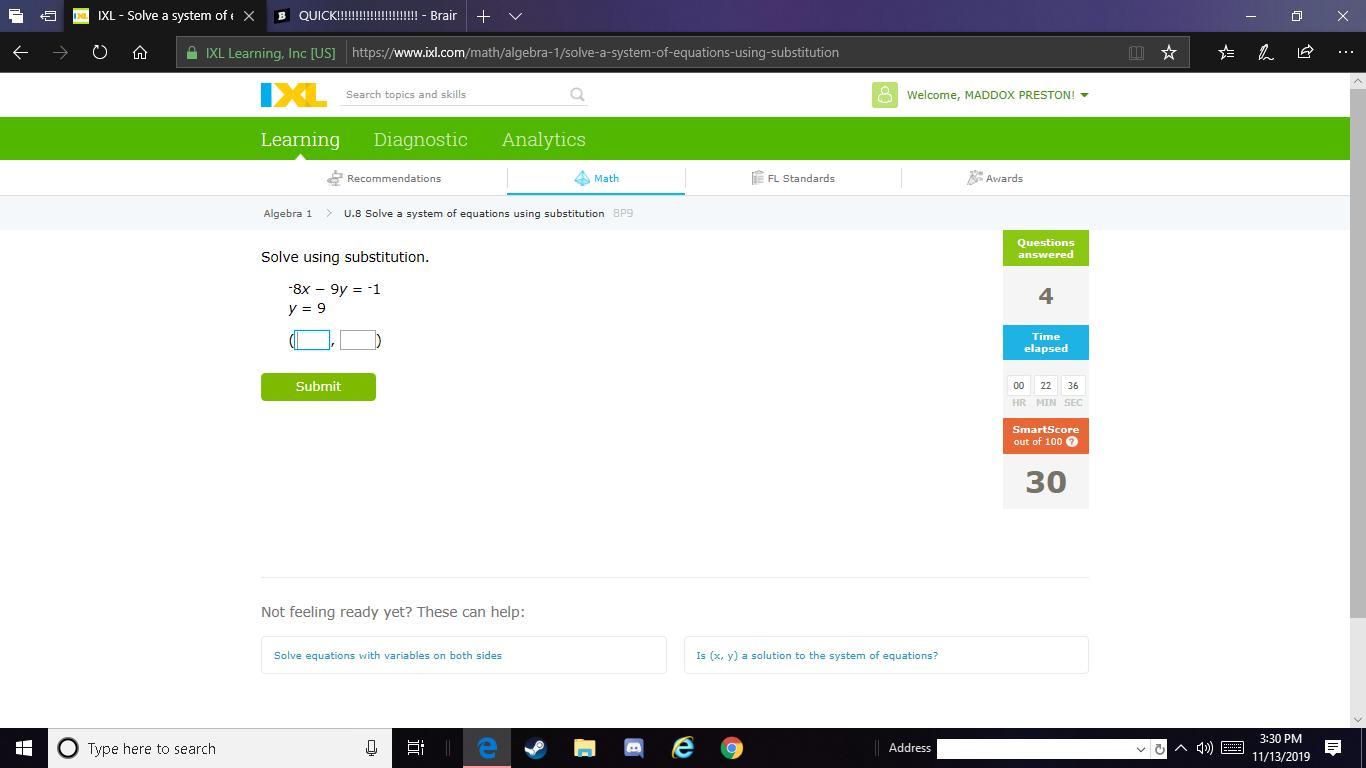Click the browser Forward arrow
1366x768 pixels.
pyautogui.click(x=60, y=52)
